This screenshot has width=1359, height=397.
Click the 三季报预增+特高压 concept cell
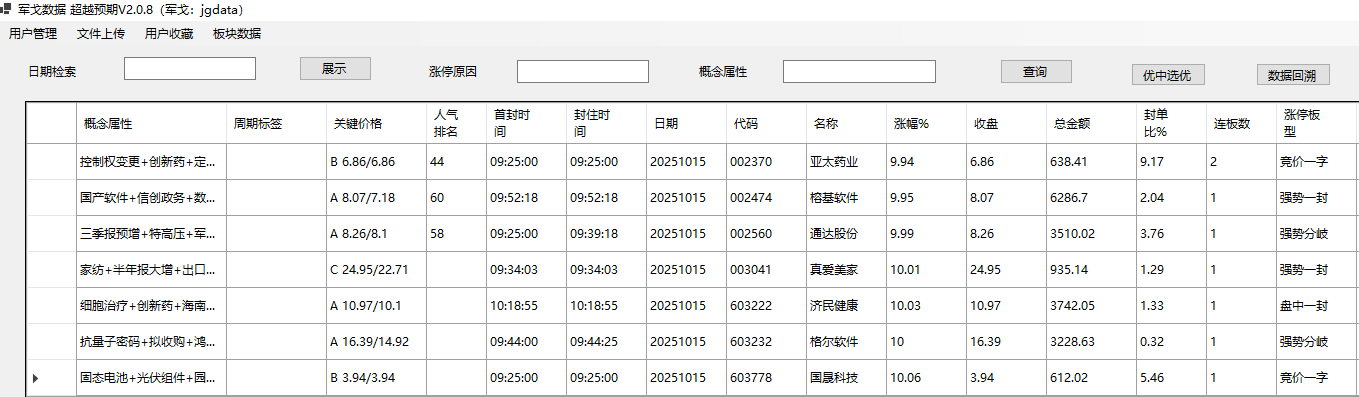[152, 234]
